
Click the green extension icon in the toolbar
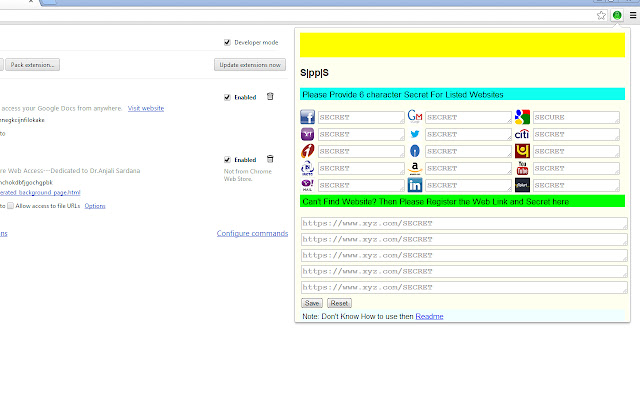pyautogui.click(x=617, y=16)
